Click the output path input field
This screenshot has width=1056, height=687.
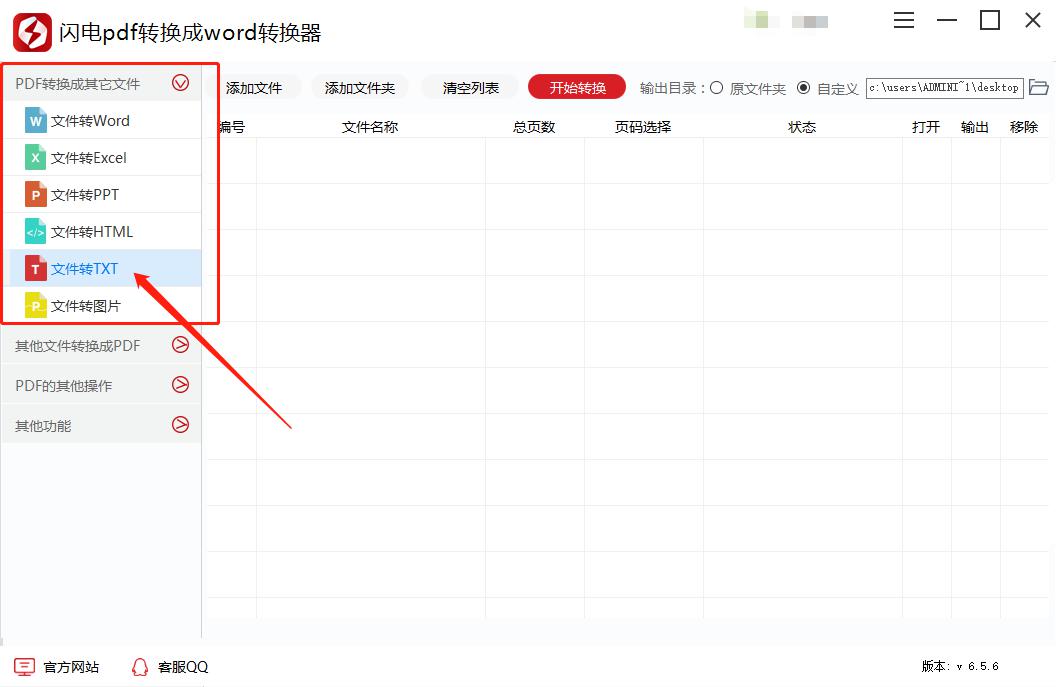(945, 87)
